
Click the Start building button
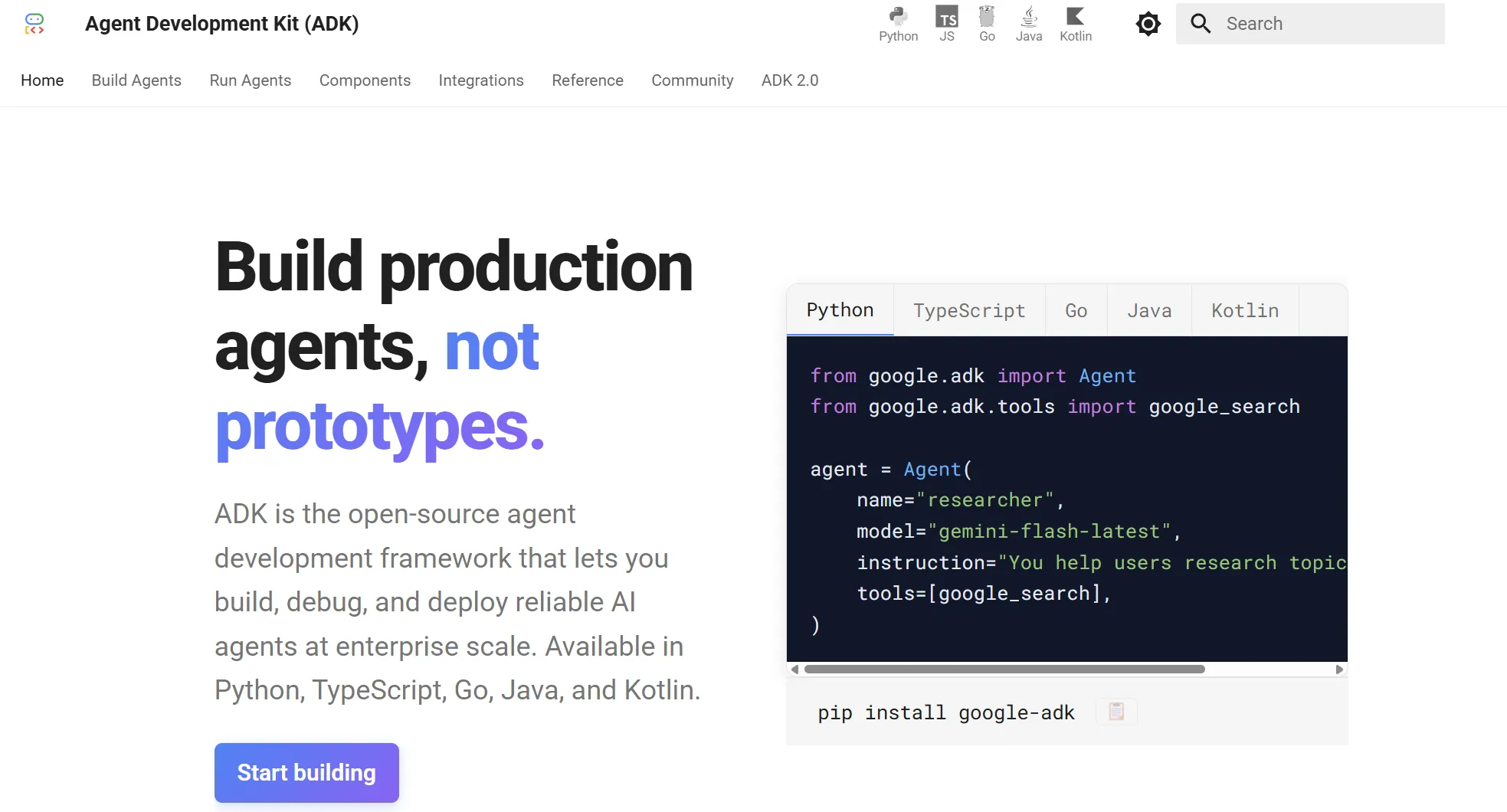[x=306, y=773]
